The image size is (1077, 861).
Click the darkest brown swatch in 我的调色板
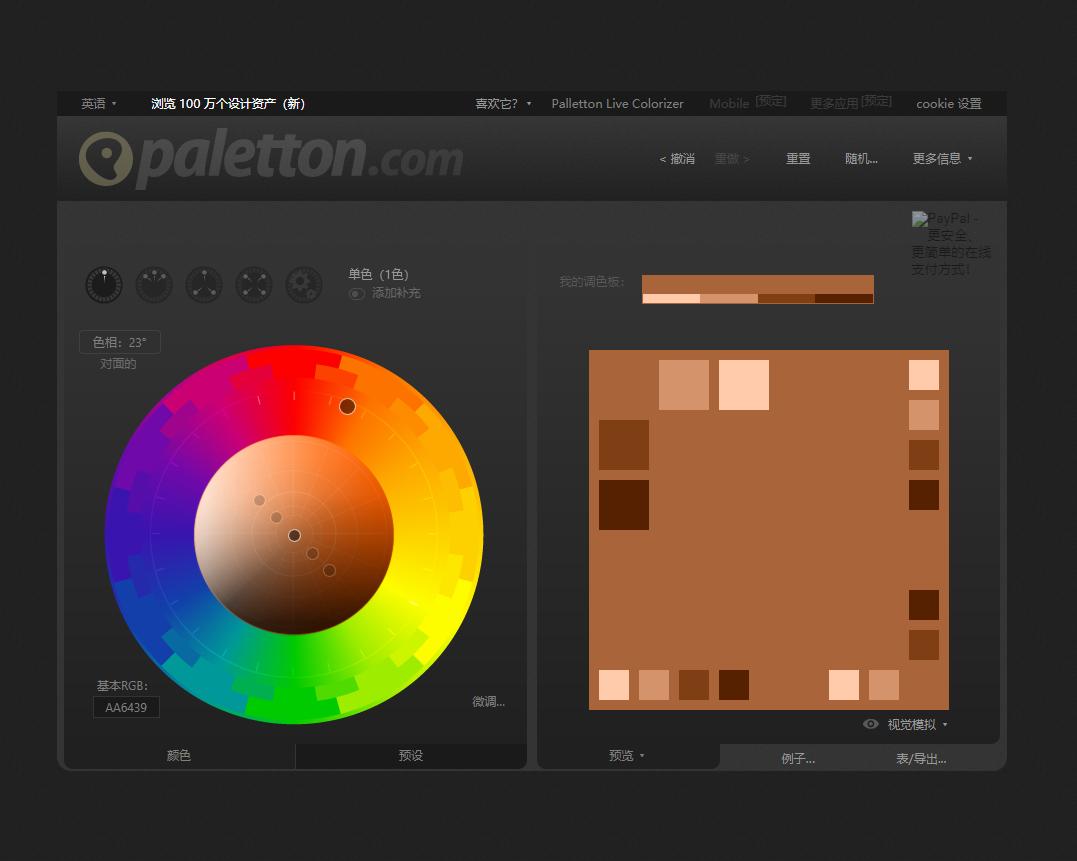point(844,298)
